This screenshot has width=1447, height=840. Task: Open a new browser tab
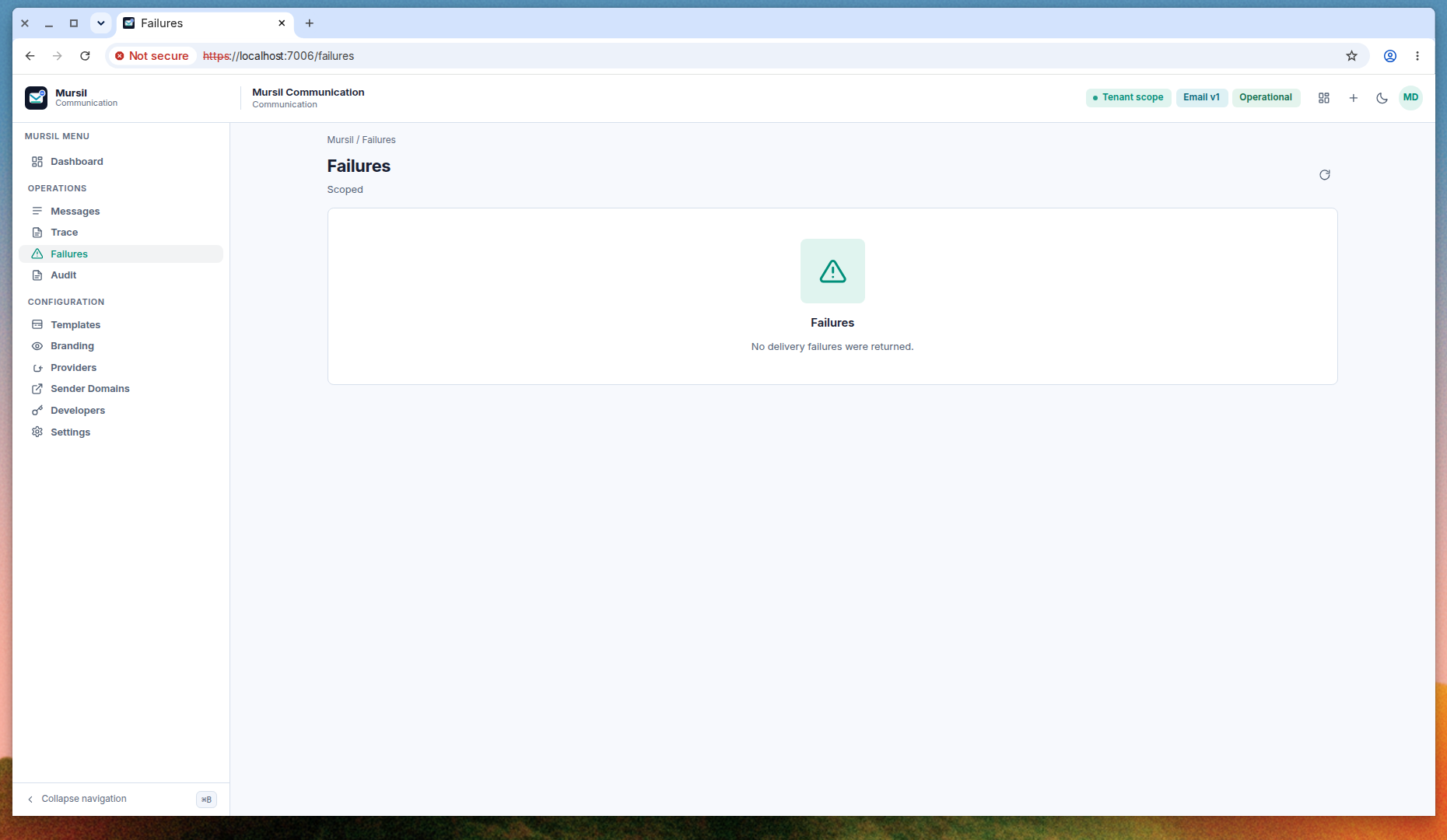(310, 23)
